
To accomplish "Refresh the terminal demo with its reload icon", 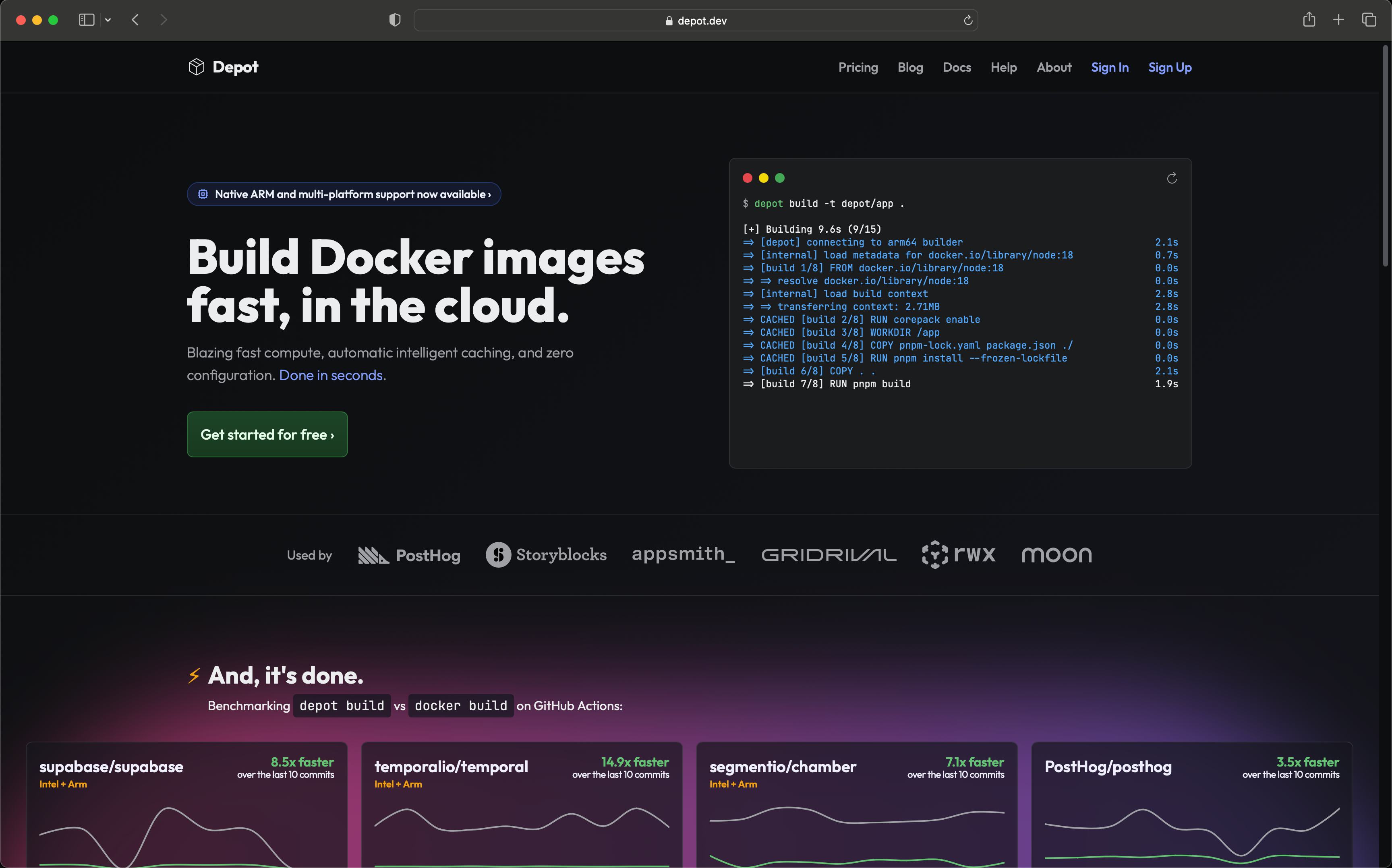I will coord(1172,178).
